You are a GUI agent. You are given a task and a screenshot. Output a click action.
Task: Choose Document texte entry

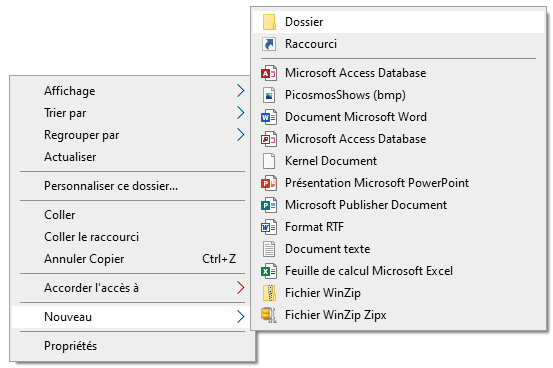(x=399, y=249)
